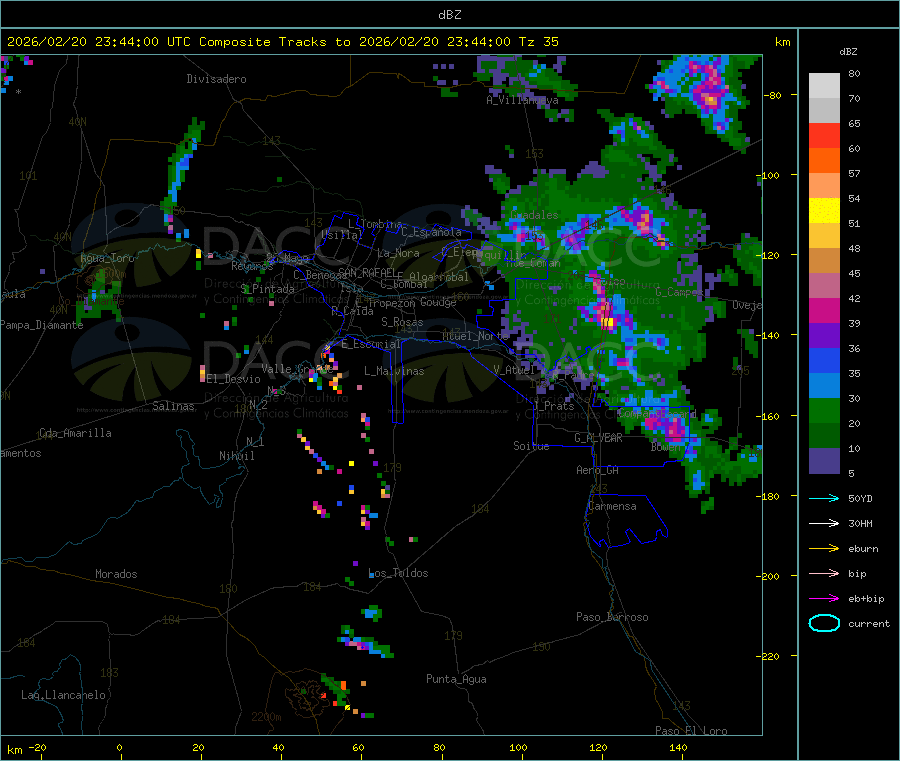Select the 'Paso_Barroso' map label
Screen dimensions: 900x761
coord(612,617)
